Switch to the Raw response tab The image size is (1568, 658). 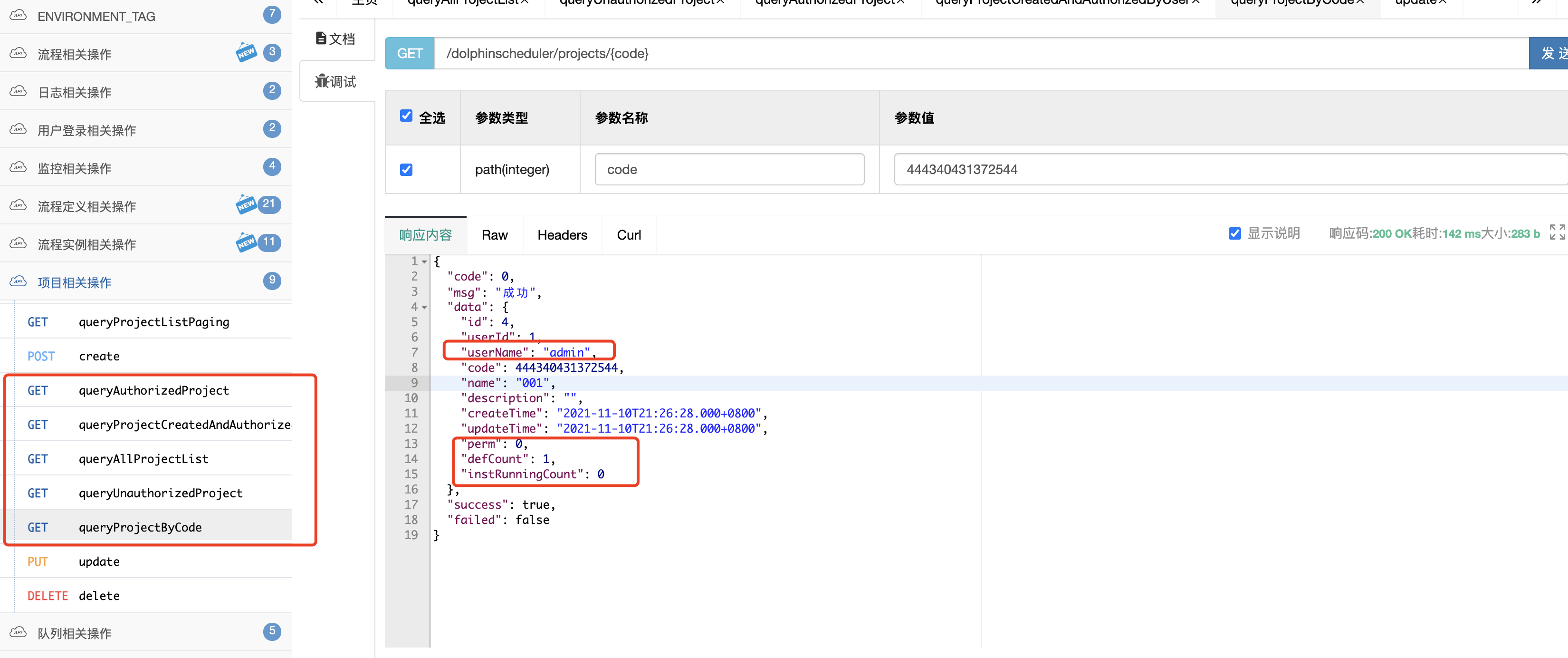pyautogui.click(x=494, y=235)
